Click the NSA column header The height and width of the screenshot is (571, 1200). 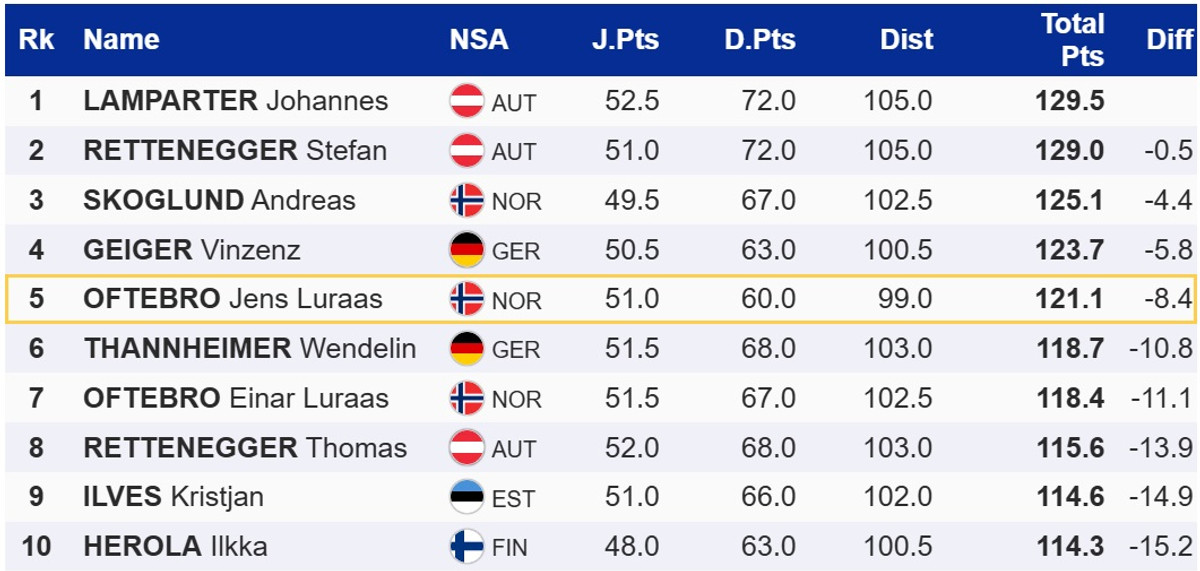(478, 40)
